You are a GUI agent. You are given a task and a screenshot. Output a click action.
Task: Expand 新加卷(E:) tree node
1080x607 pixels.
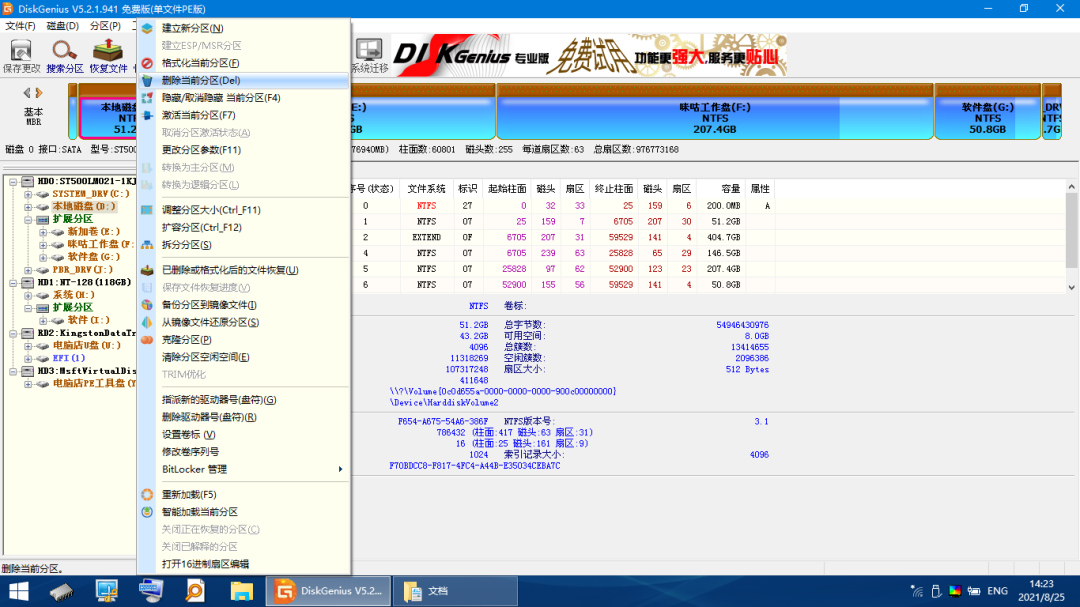43,232
